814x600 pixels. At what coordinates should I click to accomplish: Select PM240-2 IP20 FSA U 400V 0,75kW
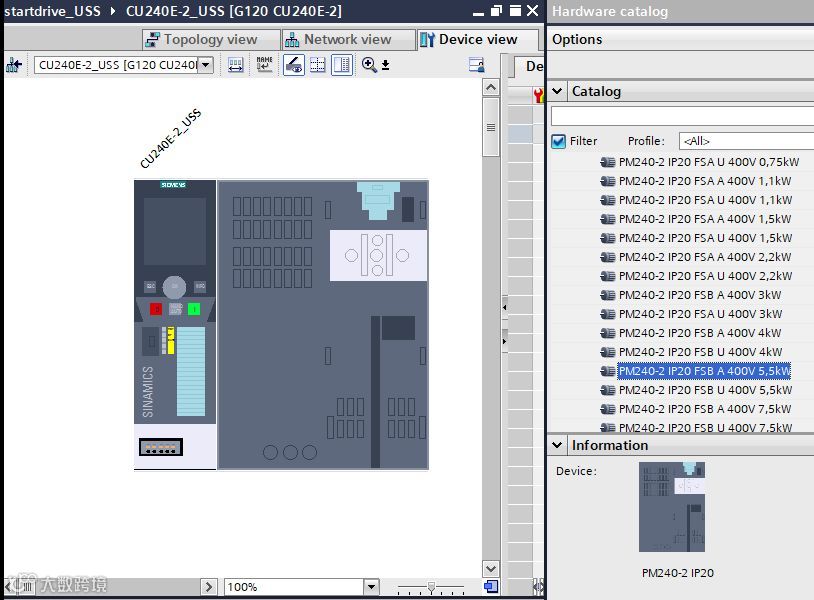[x=709, y=162]
